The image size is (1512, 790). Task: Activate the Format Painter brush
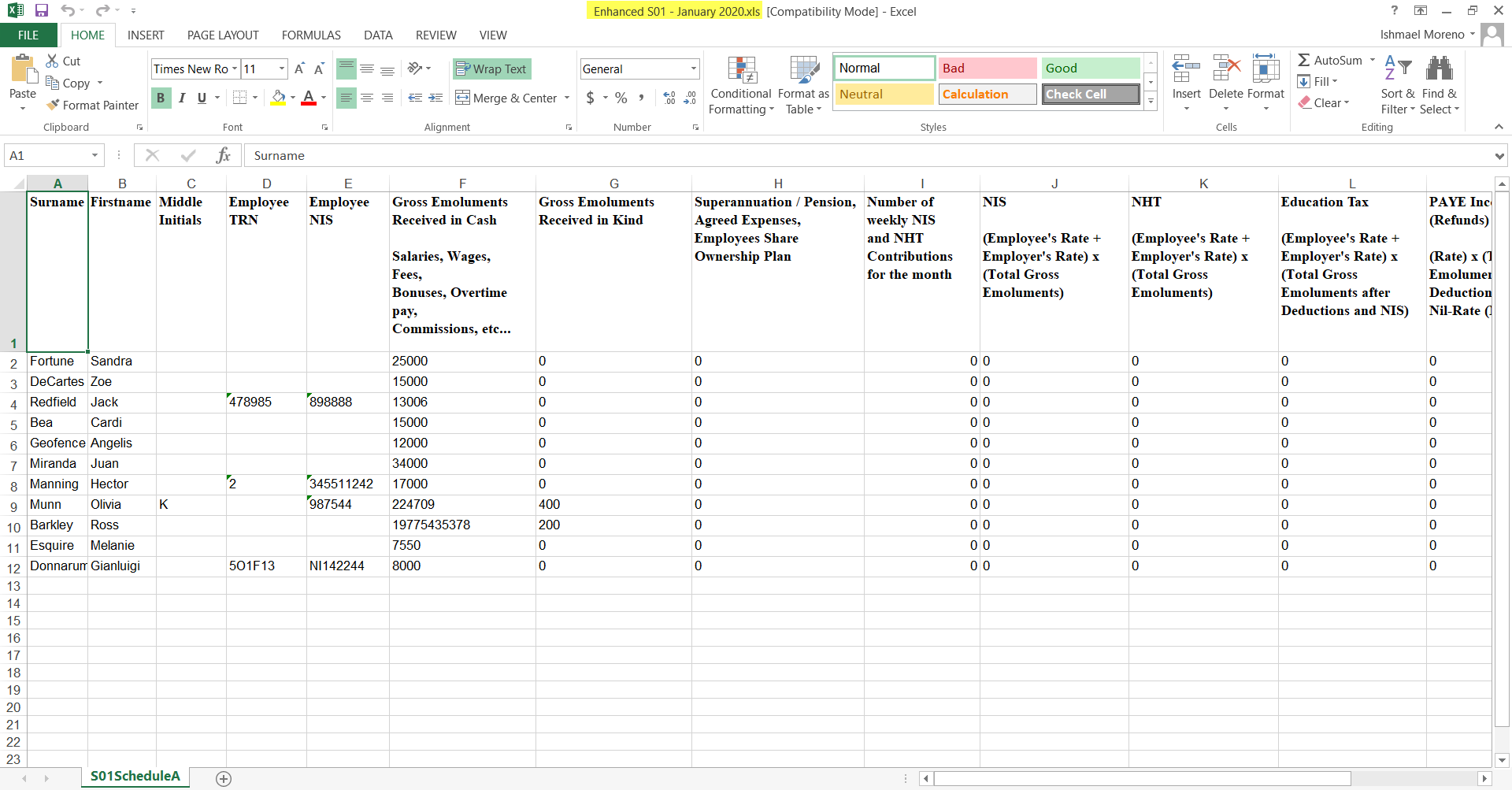(92, 105)
